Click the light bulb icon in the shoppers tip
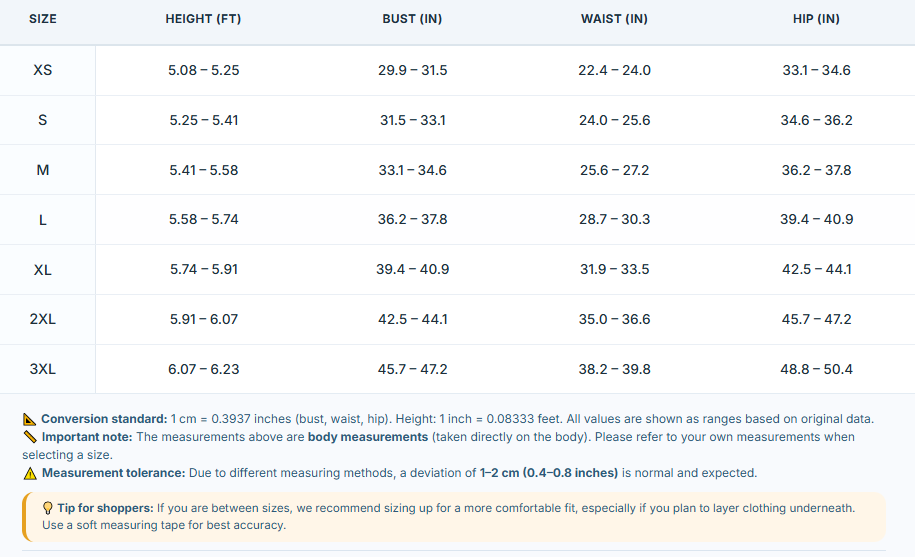 point(48,508)
